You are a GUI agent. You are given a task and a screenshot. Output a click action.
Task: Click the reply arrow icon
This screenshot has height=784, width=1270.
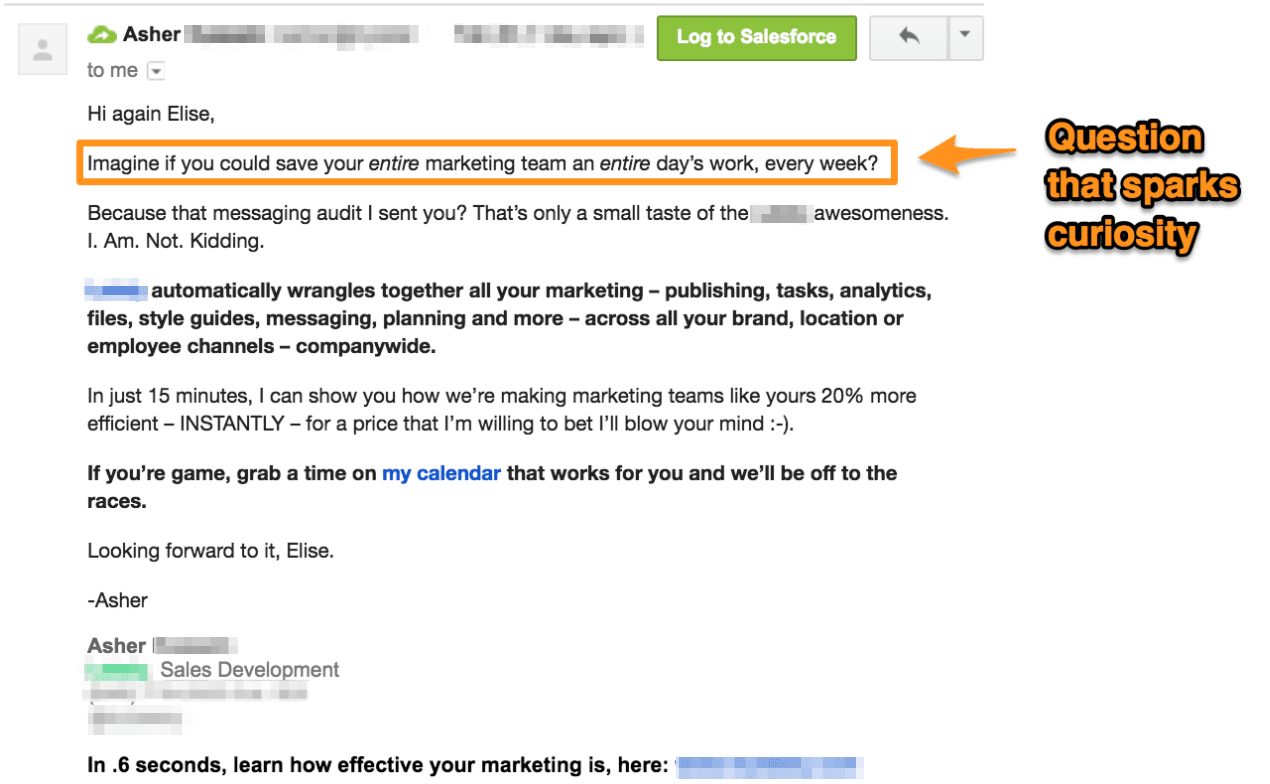pyautogui.click(x=908, y=38)
